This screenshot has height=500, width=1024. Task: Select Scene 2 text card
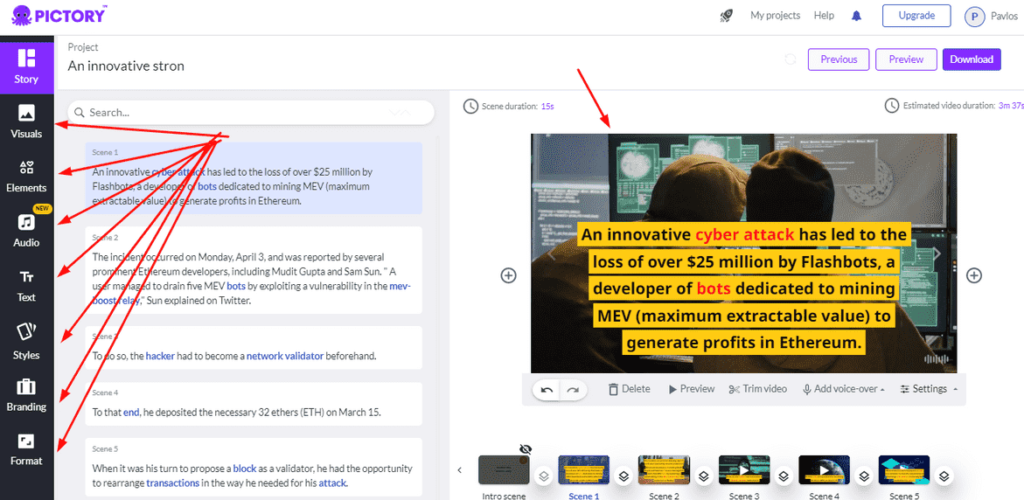tap(253, 270)
